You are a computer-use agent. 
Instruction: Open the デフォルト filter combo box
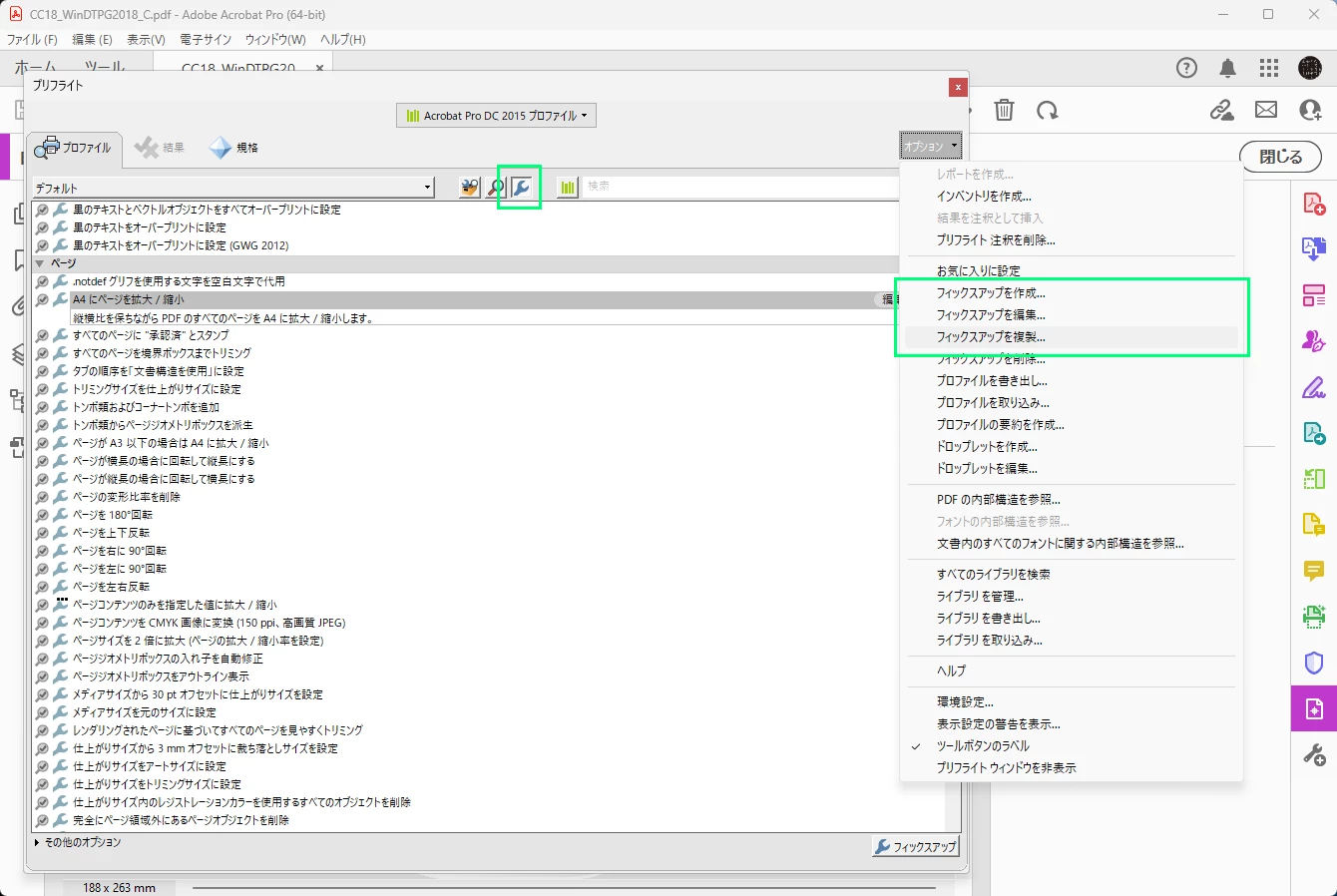(x=233, y=188)
